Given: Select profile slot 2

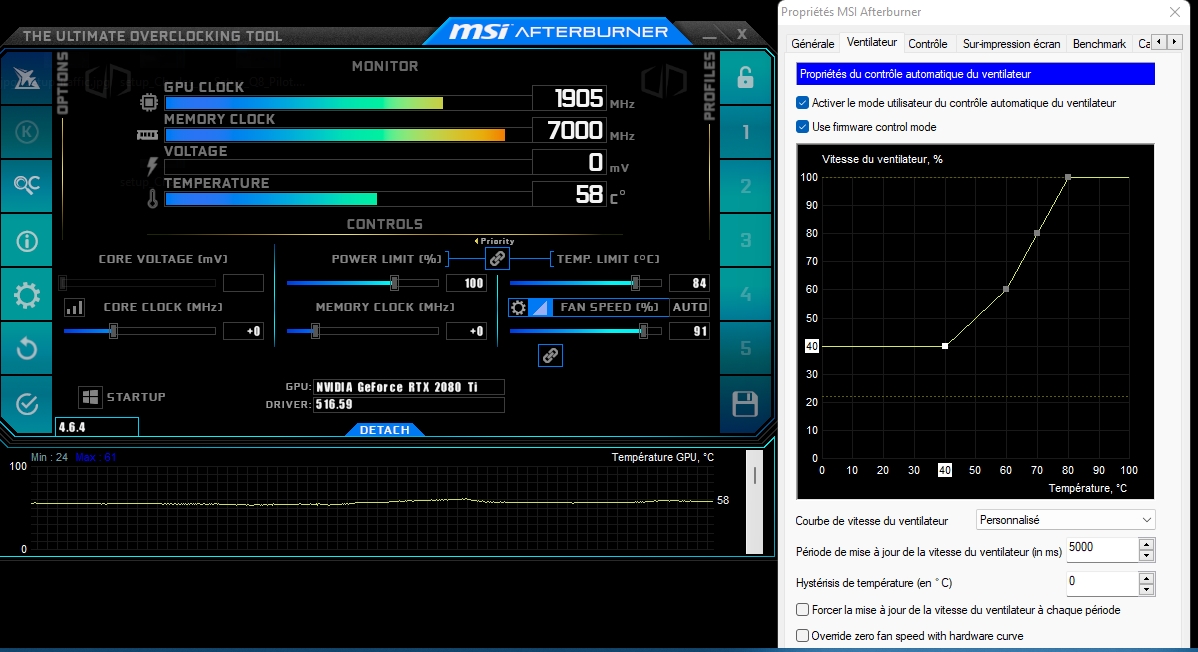Looking at the screenshot, I should point(746,186).
